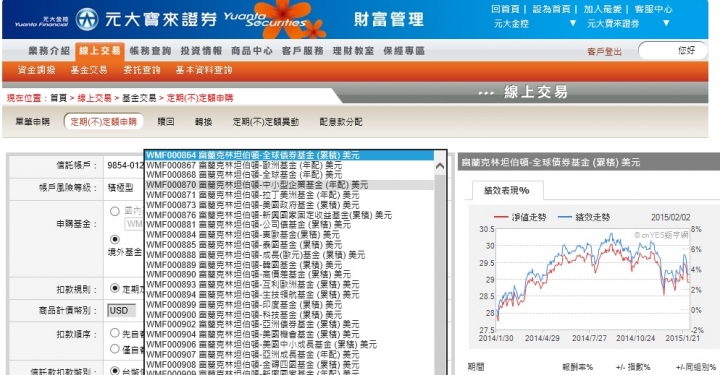
Task: Choose WMF000870 中小型企業基金 option
Action: pyautogui.click(x=289, y=185)
